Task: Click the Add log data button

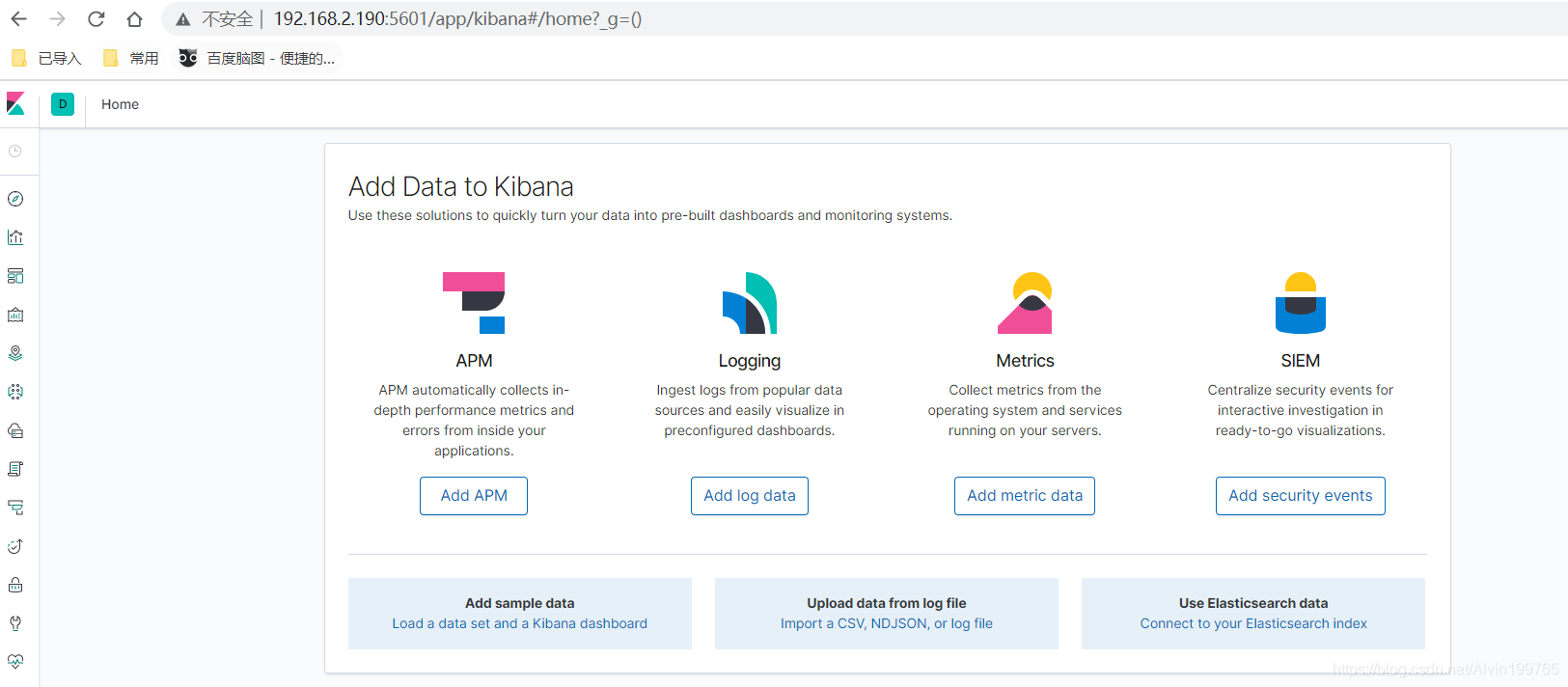Action: (750, 496)
